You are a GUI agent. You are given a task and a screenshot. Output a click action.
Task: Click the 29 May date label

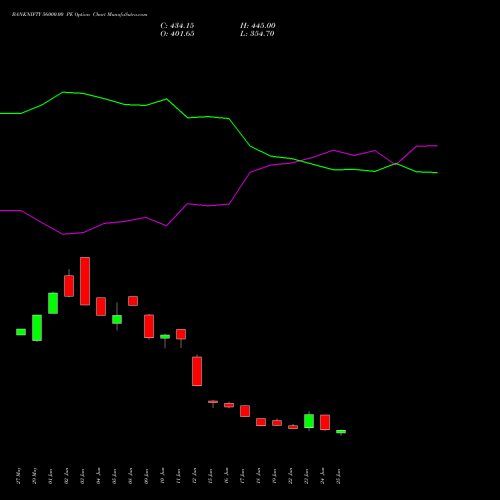[35, 476]
